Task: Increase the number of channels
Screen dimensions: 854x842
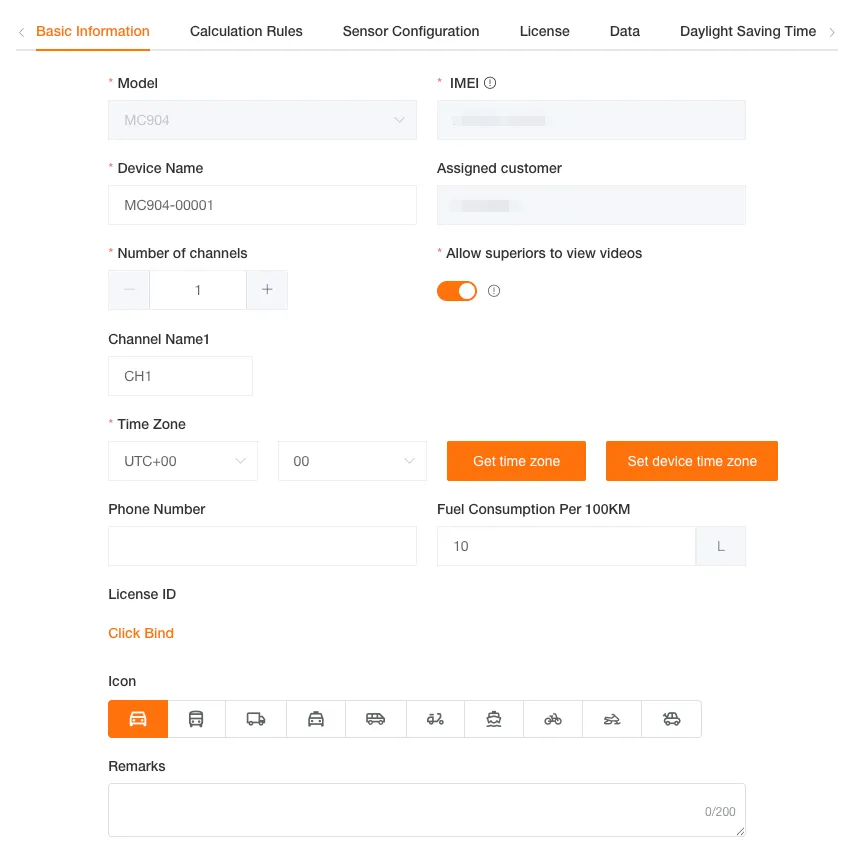Action: (267, 290)
